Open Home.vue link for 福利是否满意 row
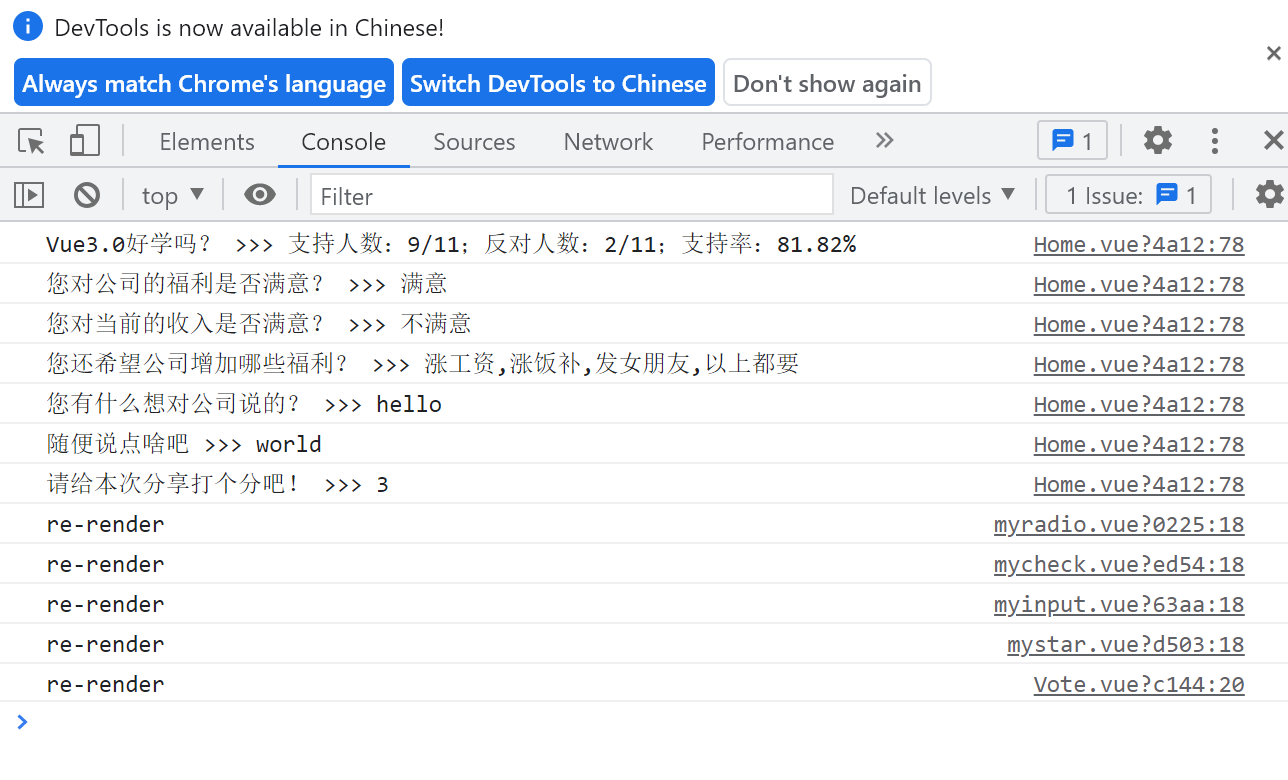This screenshot has width=1288, height=780. pyautogui.click(x=1139, y=285)
